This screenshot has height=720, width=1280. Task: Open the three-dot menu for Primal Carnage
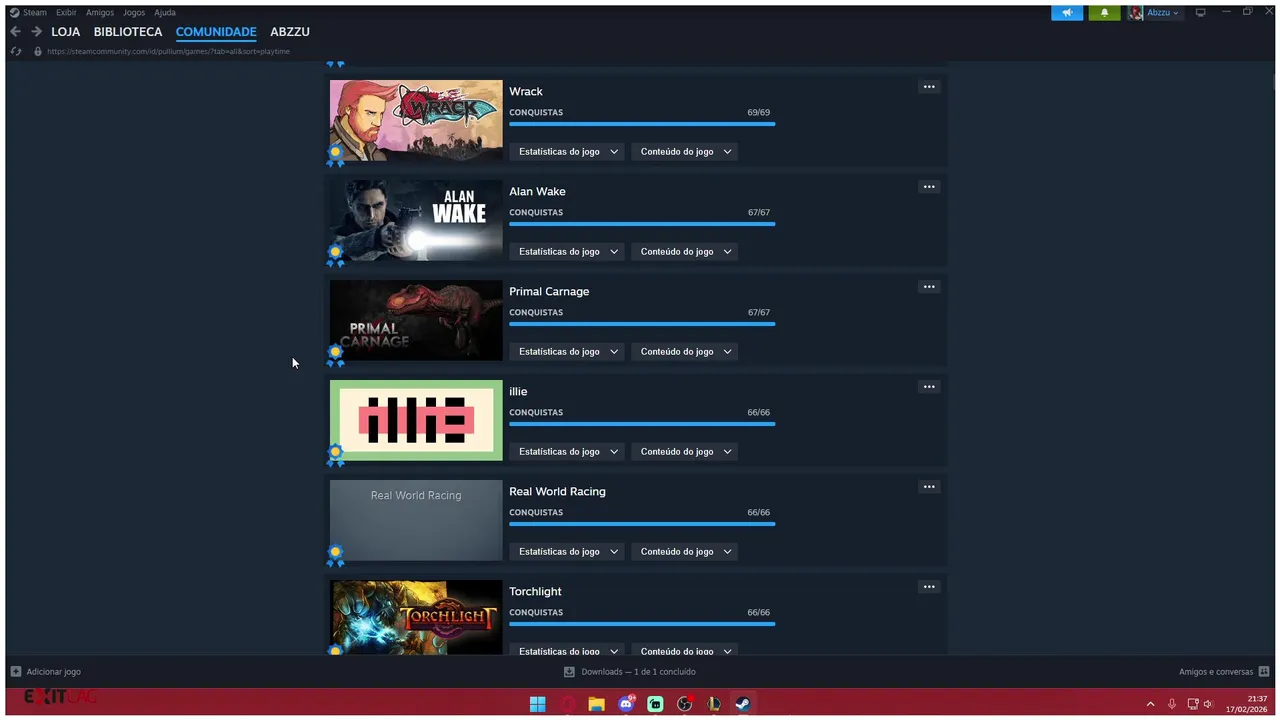tap(929, 287)
